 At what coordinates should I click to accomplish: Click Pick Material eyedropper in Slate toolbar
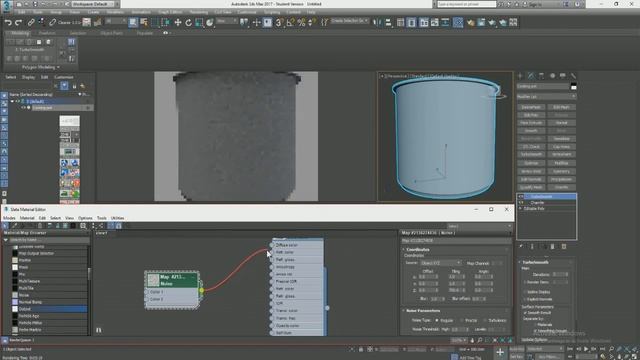15,226
